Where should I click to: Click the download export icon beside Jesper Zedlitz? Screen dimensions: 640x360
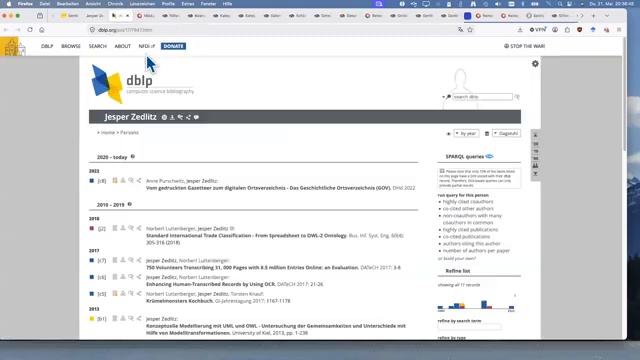[x=172, y=117]
